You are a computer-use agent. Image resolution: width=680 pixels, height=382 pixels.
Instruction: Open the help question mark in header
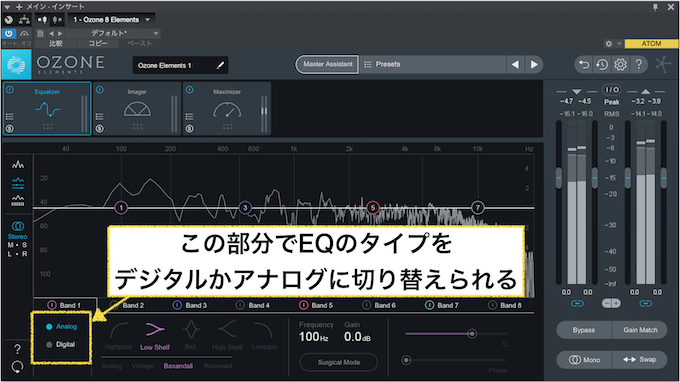click(638, 65)
